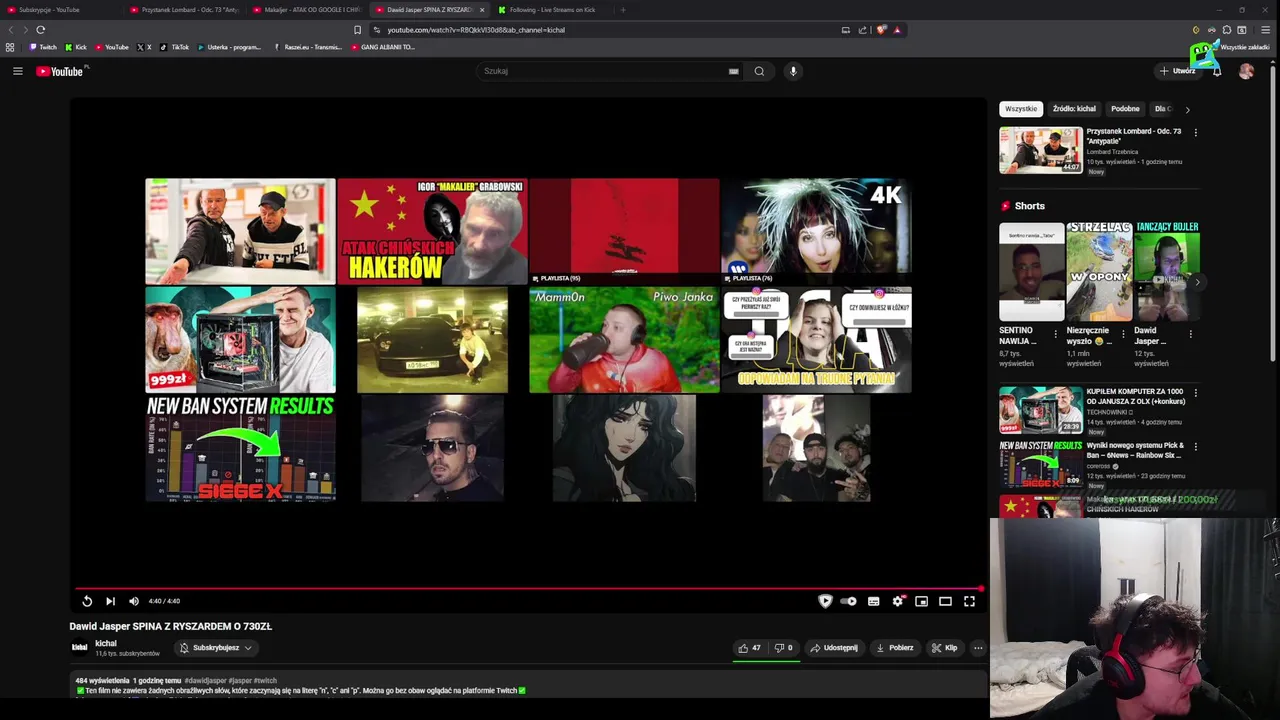
Task: Open the TikTok bookmark
Action: point(174,47)
